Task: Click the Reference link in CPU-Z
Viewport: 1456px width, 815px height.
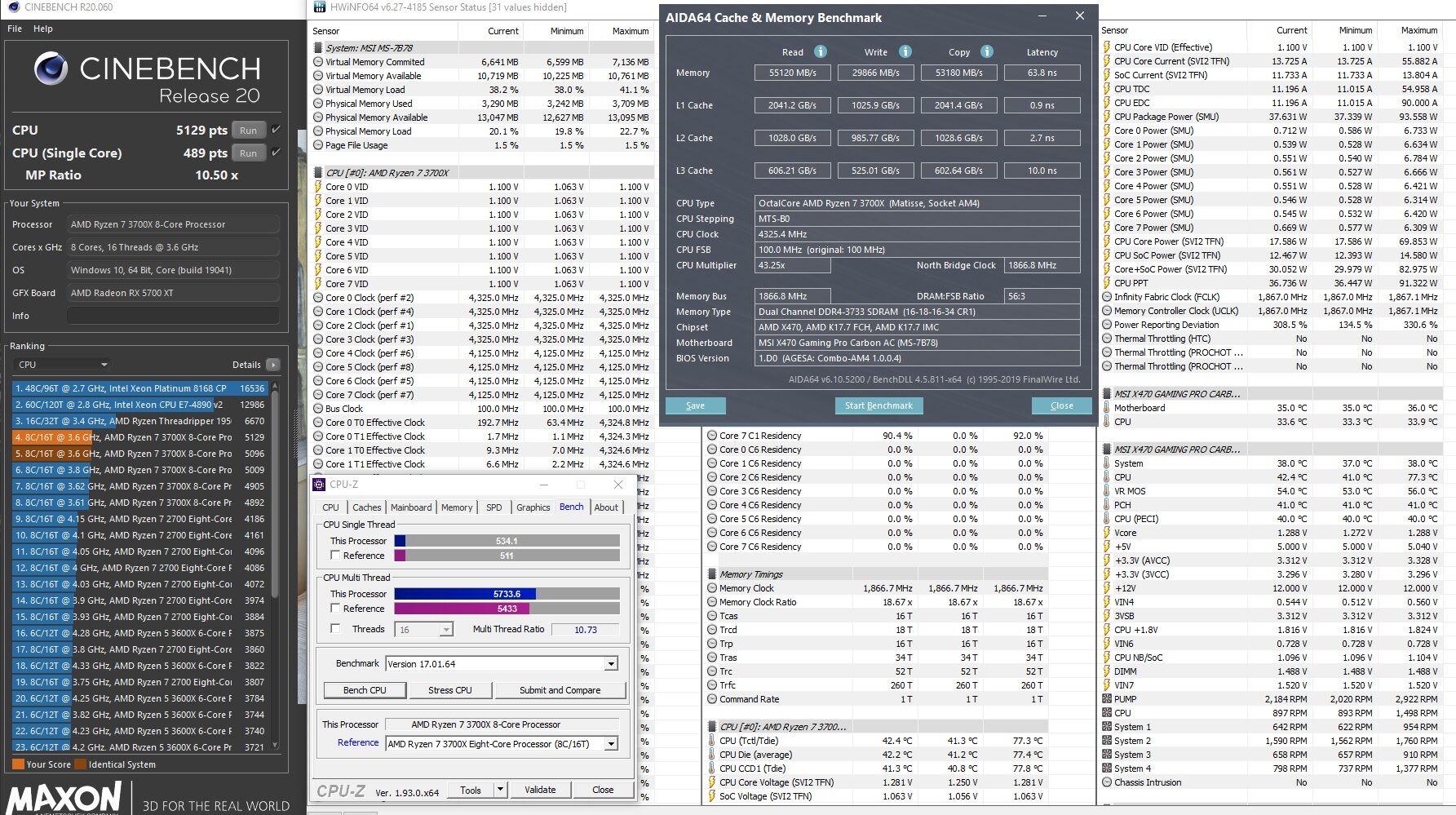Action: click(x=358, y=742)
